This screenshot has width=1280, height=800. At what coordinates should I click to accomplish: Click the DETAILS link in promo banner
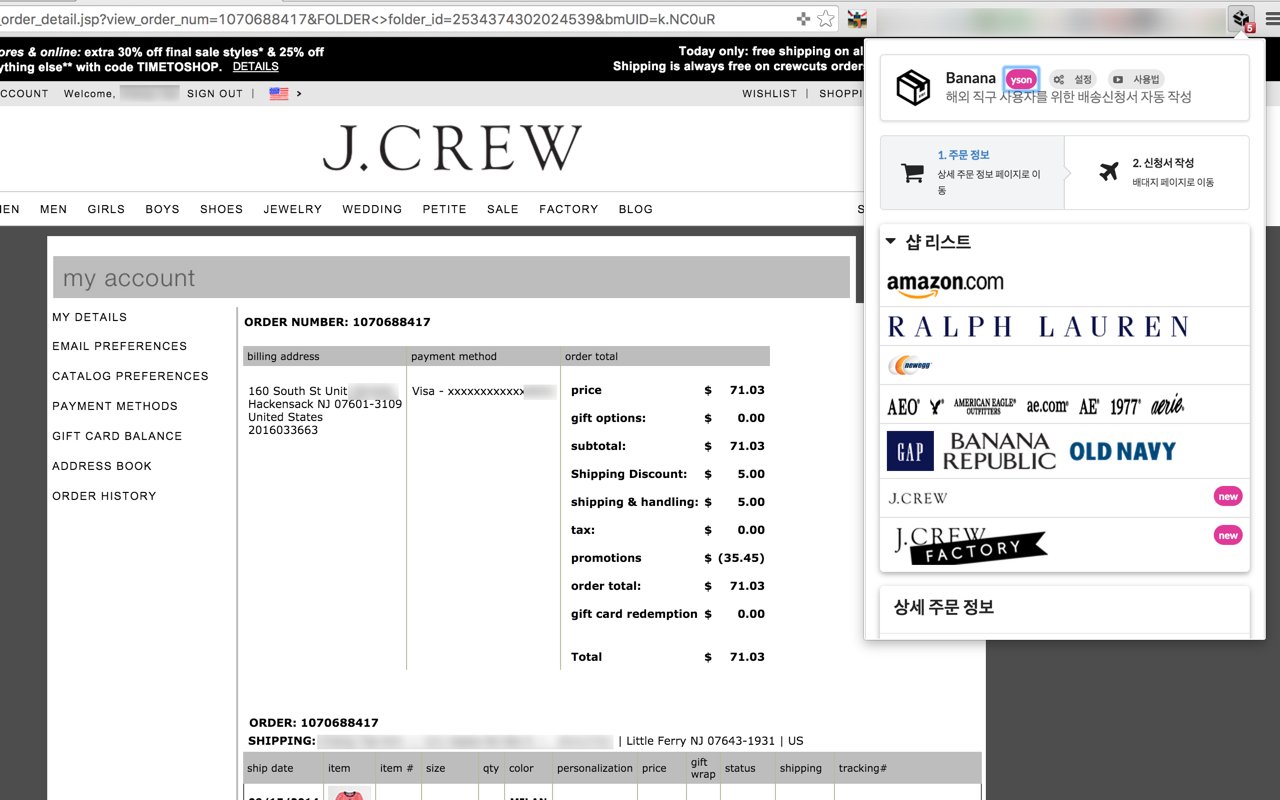point(255,67)
